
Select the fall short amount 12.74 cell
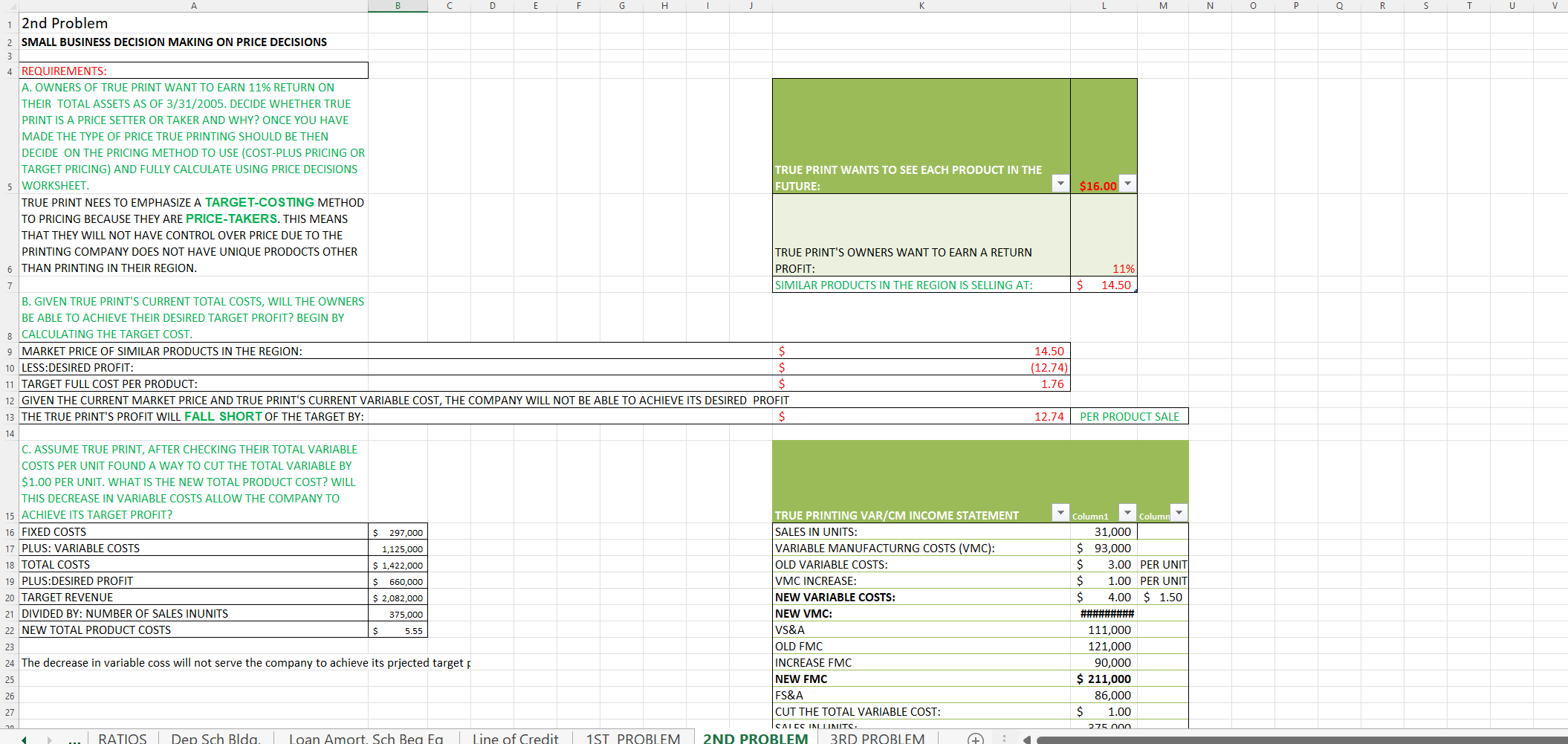921,416
